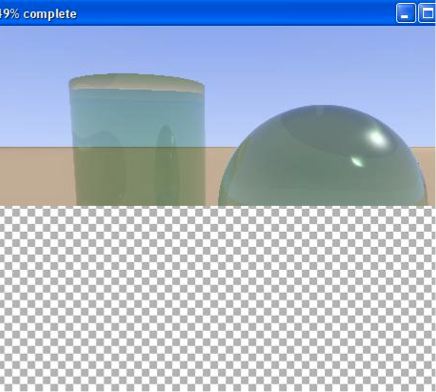436x392 pixels.
Task: Click the empty blue title bar area
Action: [233, 13]
